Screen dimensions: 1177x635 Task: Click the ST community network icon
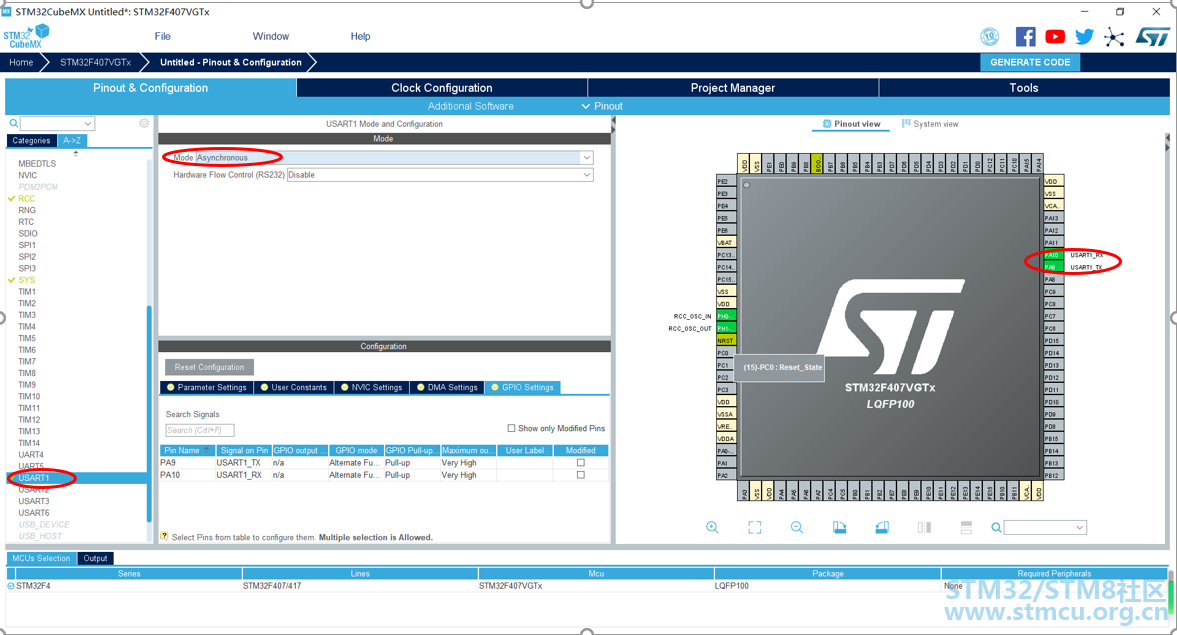[1114, 37]
